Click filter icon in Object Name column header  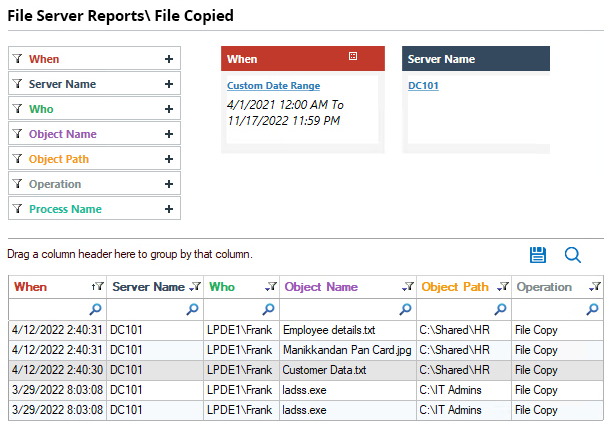[406, 287]
